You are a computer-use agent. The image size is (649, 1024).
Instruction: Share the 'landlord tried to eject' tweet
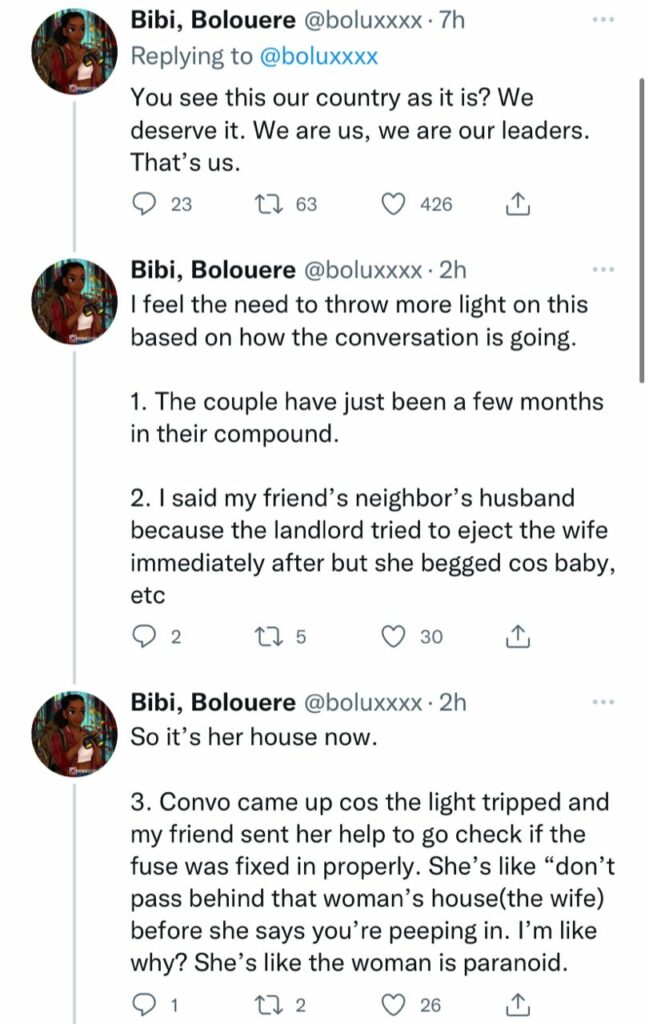pos(517,636)
